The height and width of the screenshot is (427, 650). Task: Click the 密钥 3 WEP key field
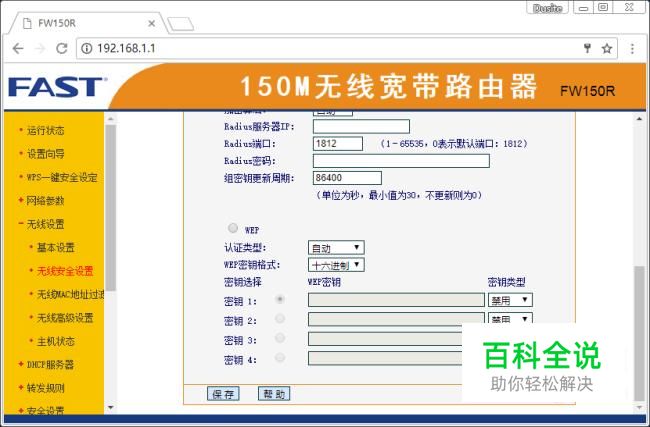(x=385, y=339)
